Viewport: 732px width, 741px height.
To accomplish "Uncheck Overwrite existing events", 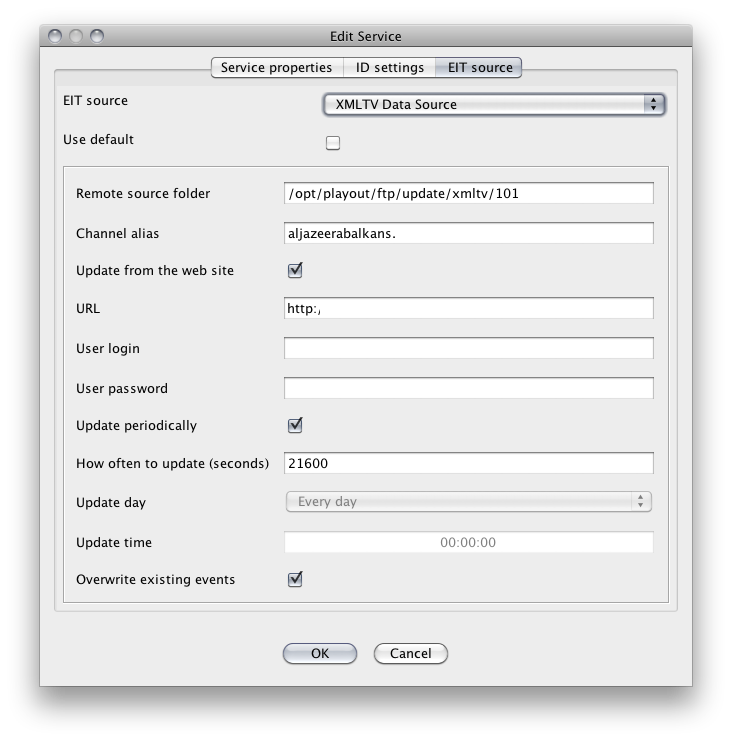I will pos(295,579).
